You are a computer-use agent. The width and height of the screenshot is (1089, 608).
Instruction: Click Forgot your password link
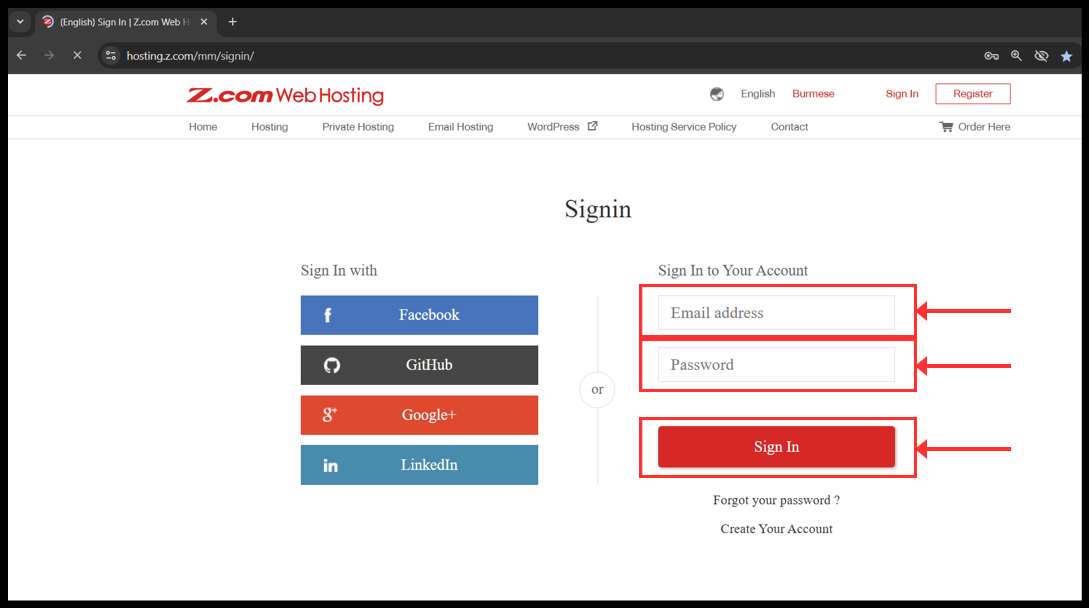776,500
